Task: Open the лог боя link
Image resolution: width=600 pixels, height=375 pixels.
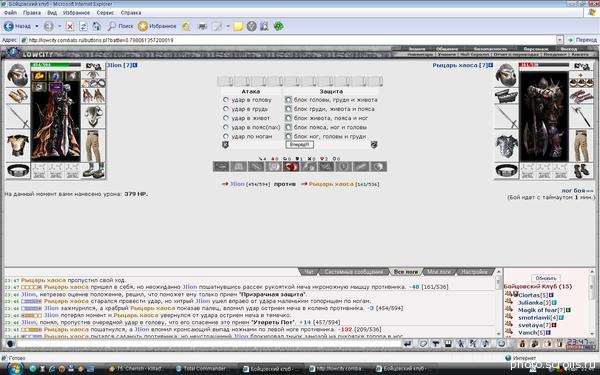Action: point(577,190)
